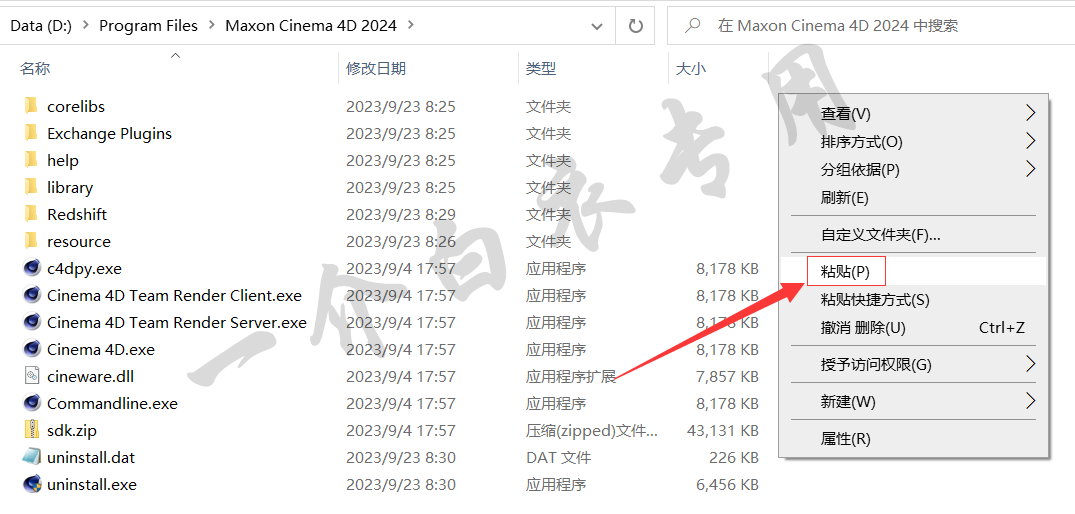Click the cineware.dll file icon
The image size is (1075, 514).
[x=32, y=376]
